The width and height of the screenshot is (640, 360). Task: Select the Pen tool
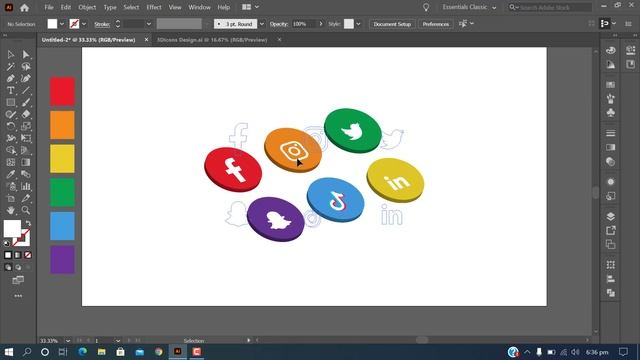11,78
